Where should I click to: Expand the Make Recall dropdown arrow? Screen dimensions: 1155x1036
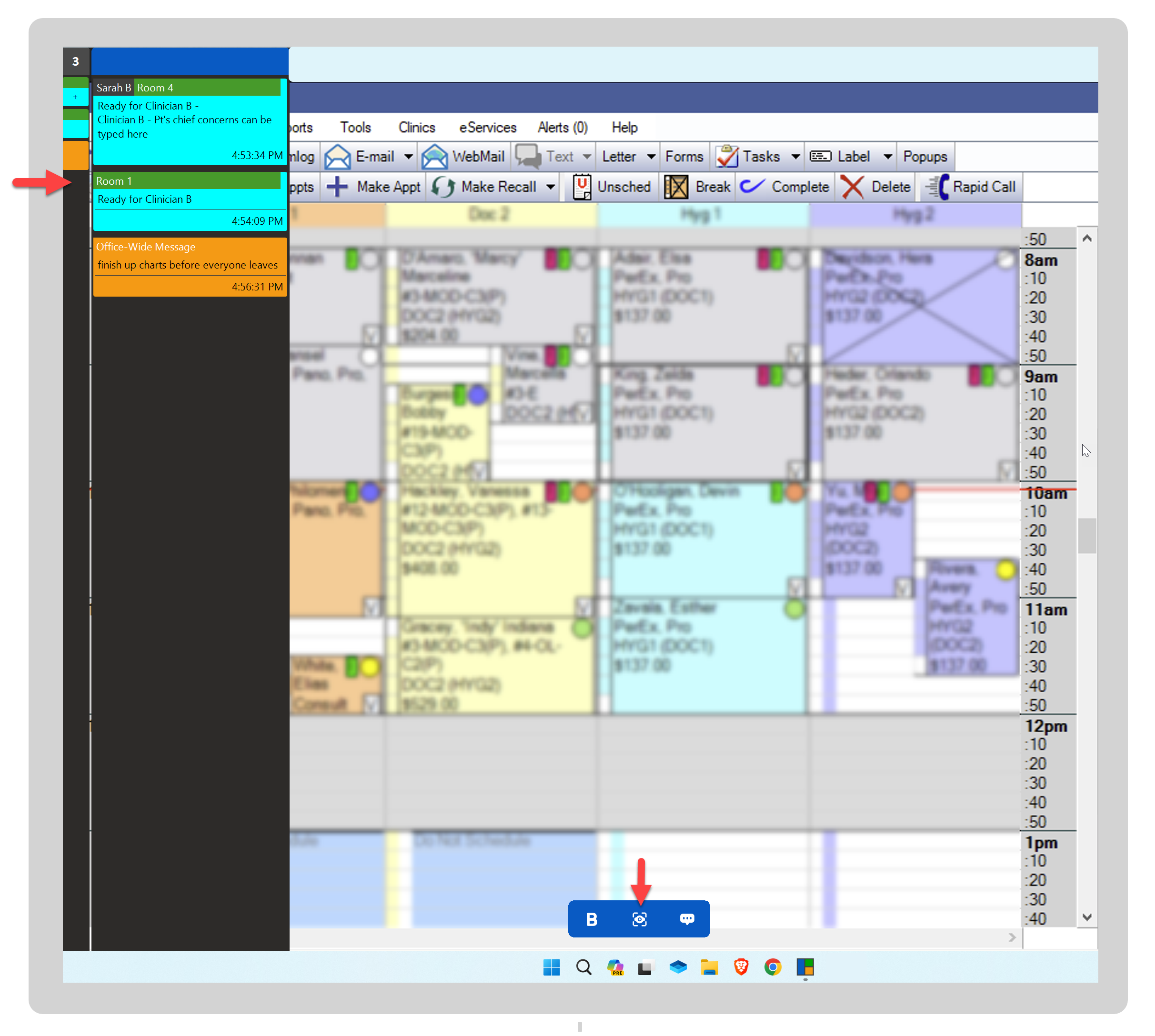pos(551,187)
